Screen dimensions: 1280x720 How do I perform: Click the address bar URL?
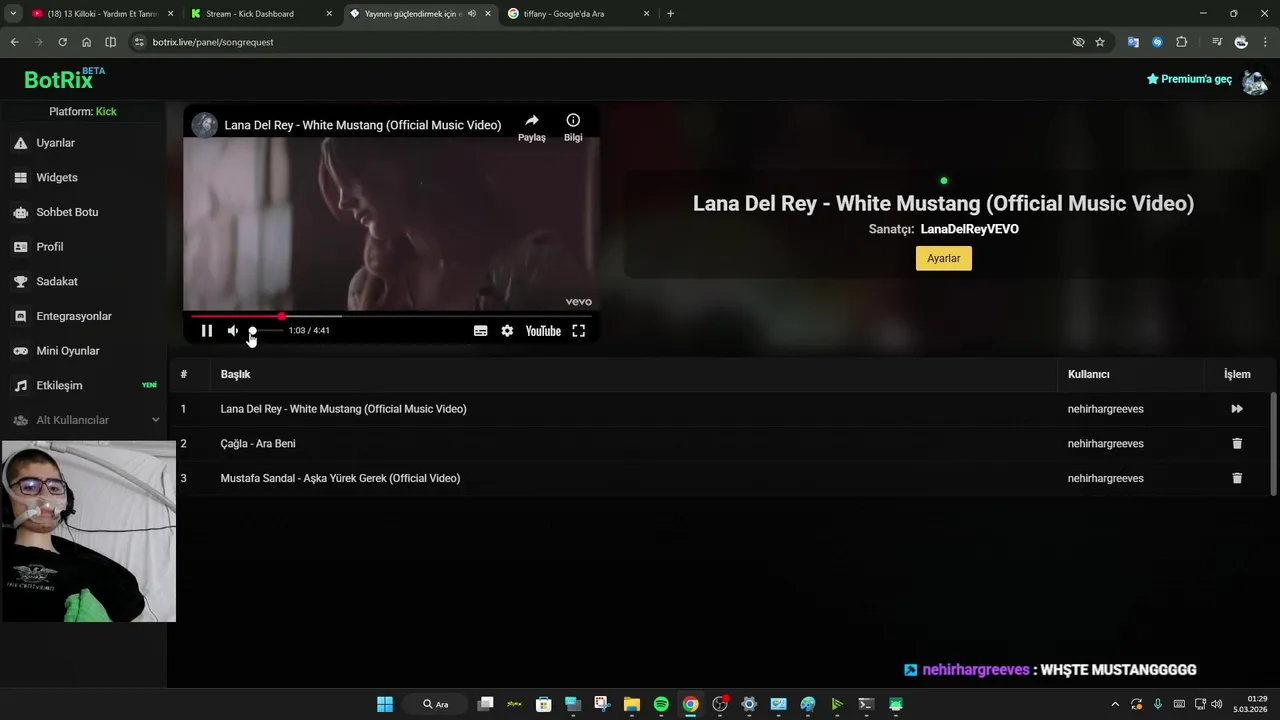213,42
